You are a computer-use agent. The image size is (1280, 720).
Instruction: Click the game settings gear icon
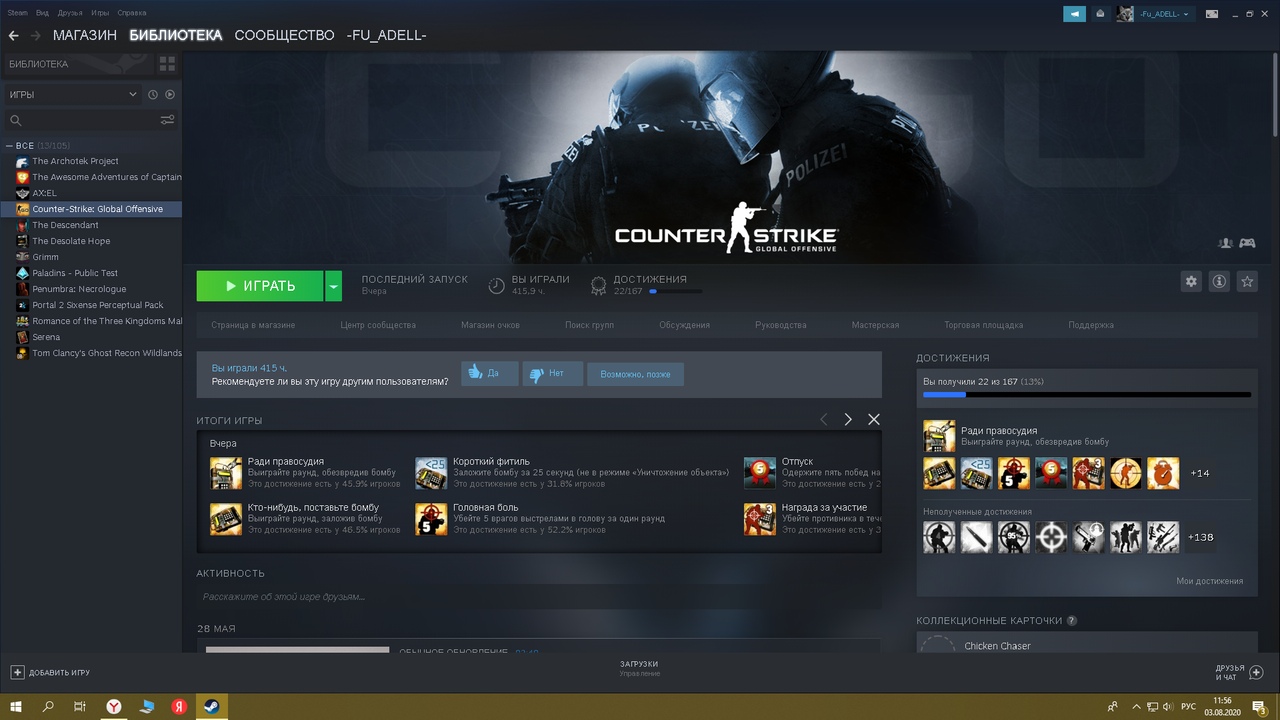pos(1191,282)
